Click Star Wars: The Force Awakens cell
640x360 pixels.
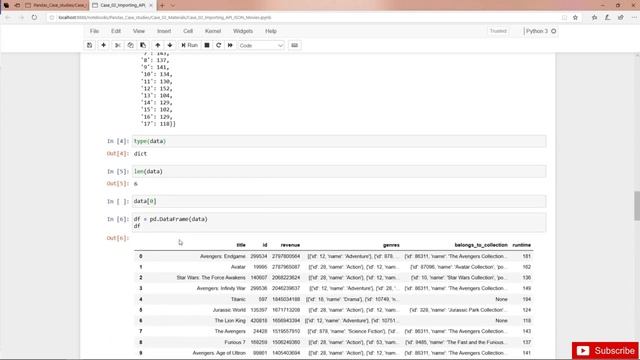211,278
